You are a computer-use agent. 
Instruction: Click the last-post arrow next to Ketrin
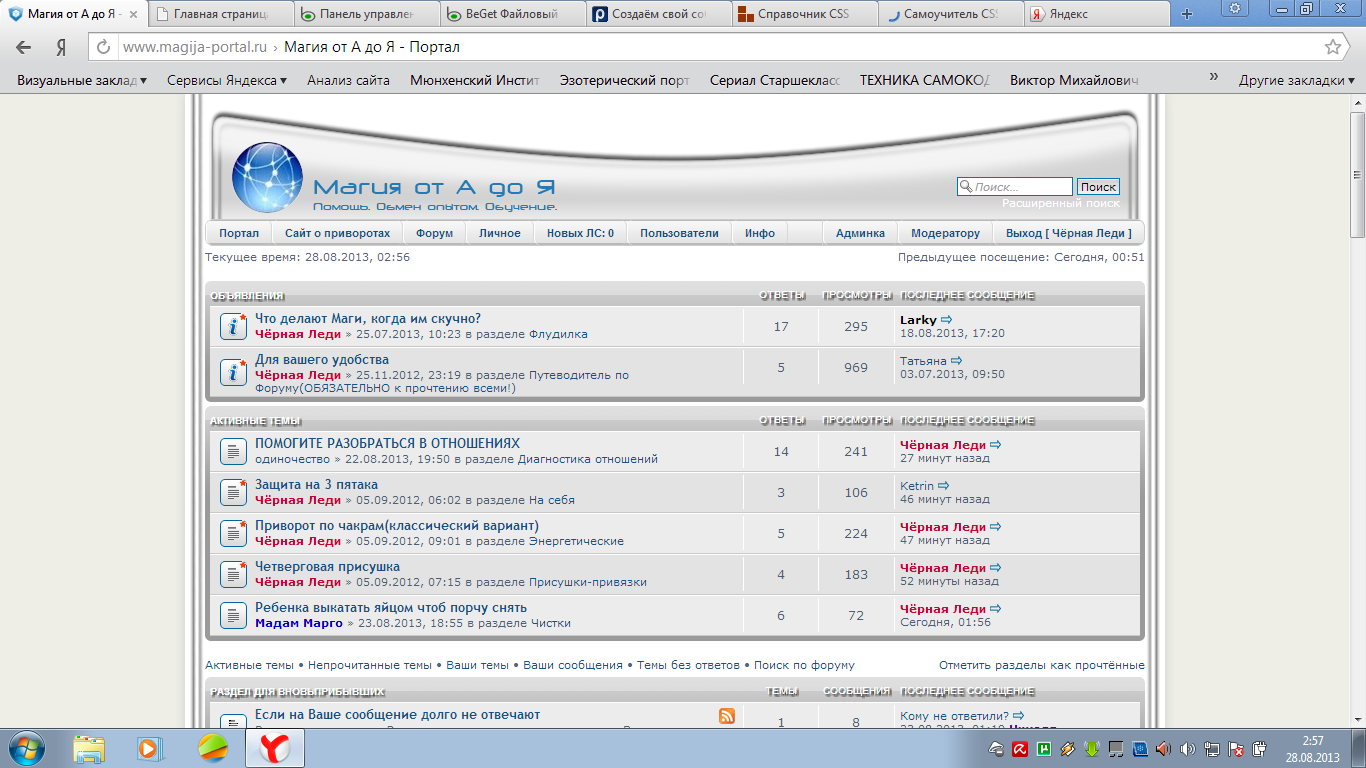pyautogui.click(x=944, y=486)
